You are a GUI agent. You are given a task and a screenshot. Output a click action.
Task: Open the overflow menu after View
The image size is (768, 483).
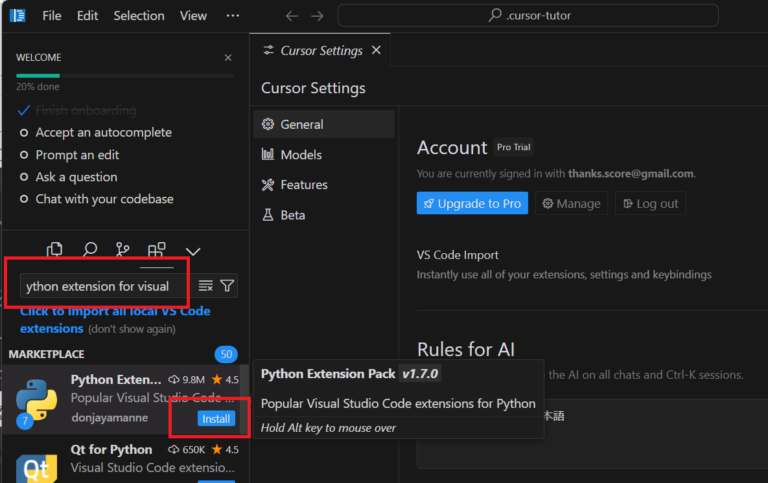[233, 16]
